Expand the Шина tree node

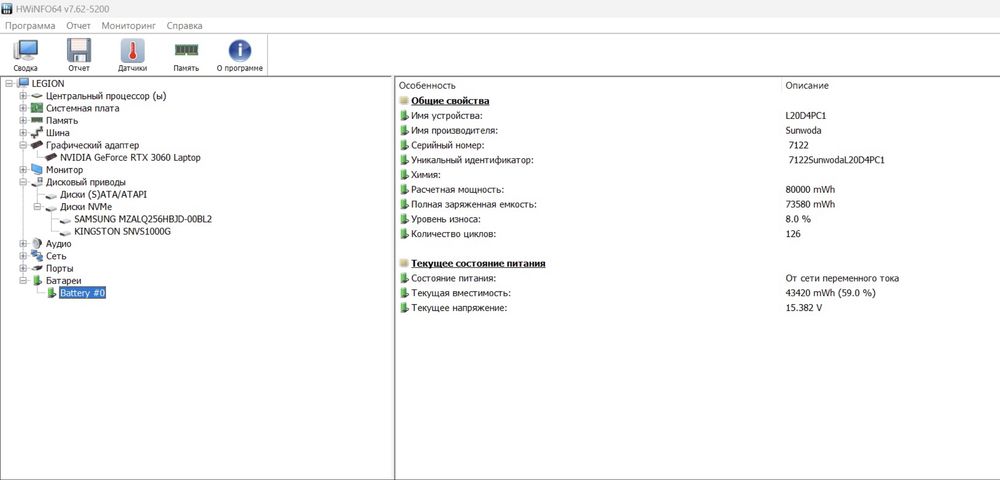(23, 133)
